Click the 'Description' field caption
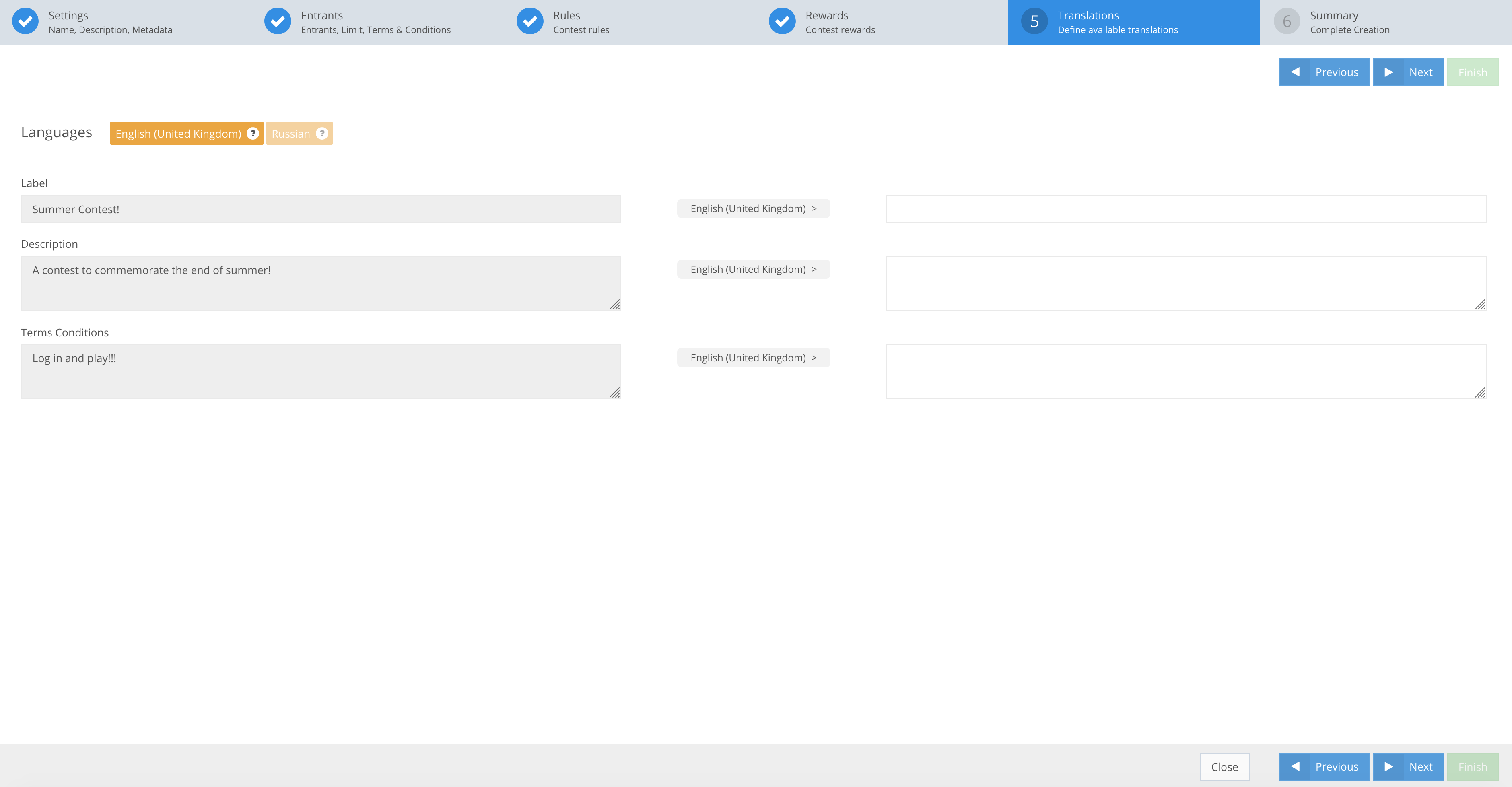The width and height of the screenshot is (1512, 787). pos(49,244)
